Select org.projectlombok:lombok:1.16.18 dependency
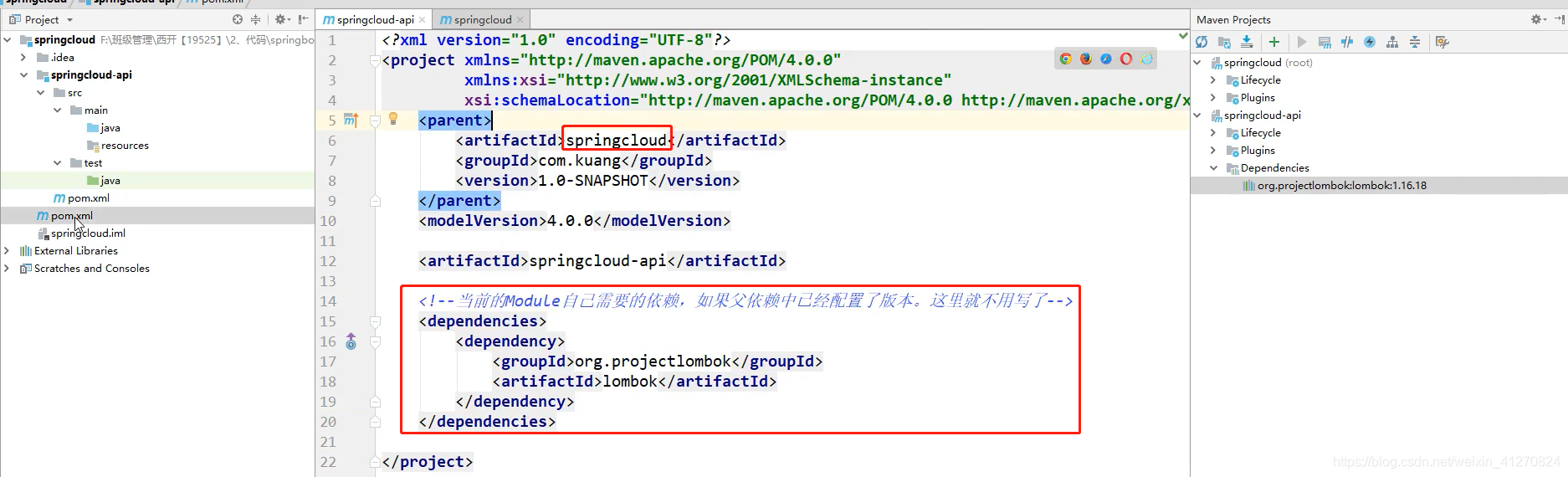Screen dimensions: 1568x477 coord(1341,185)
